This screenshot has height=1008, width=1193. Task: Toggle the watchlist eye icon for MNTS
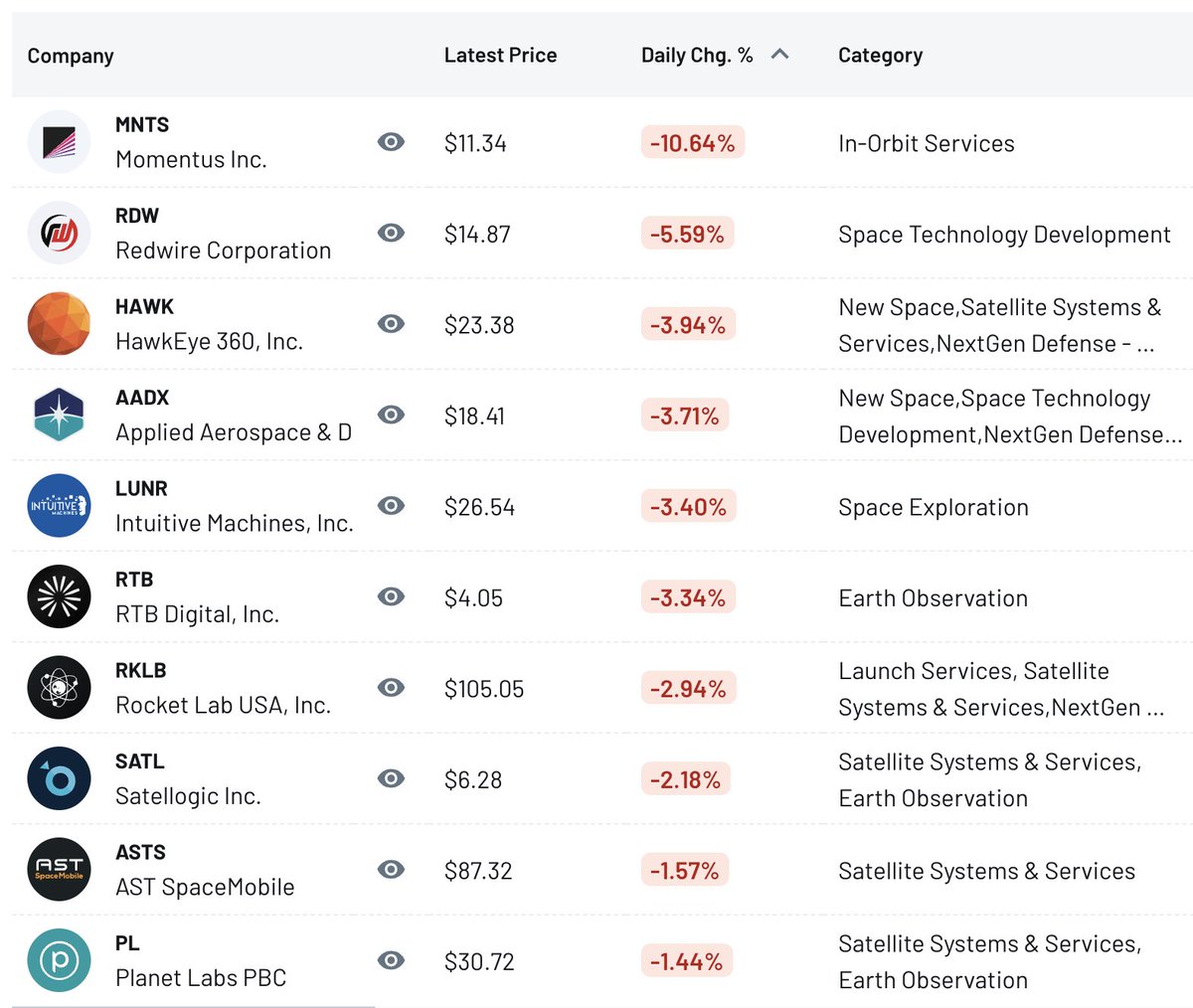click(x=391, y=142)
